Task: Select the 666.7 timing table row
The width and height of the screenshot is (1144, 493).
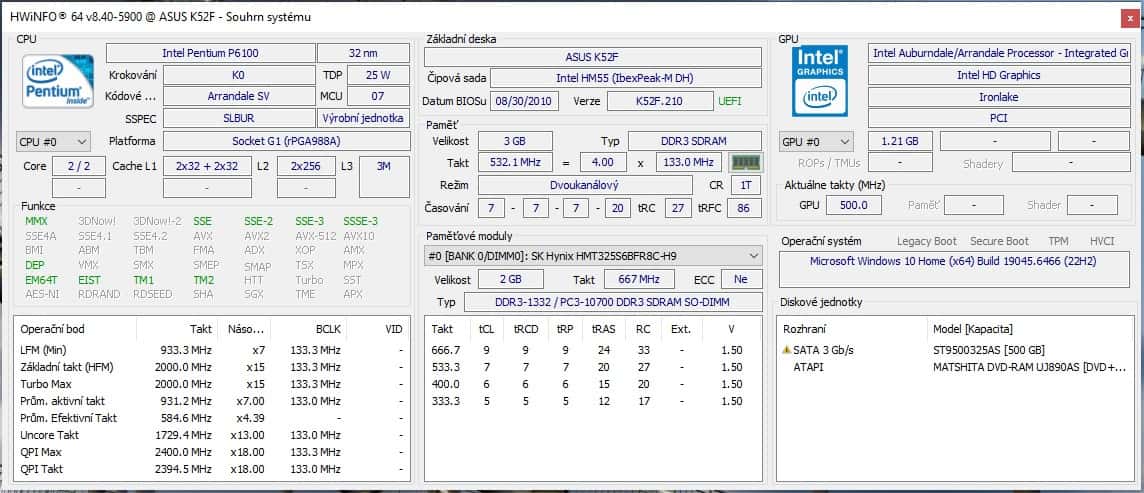Action: [592, 350]
